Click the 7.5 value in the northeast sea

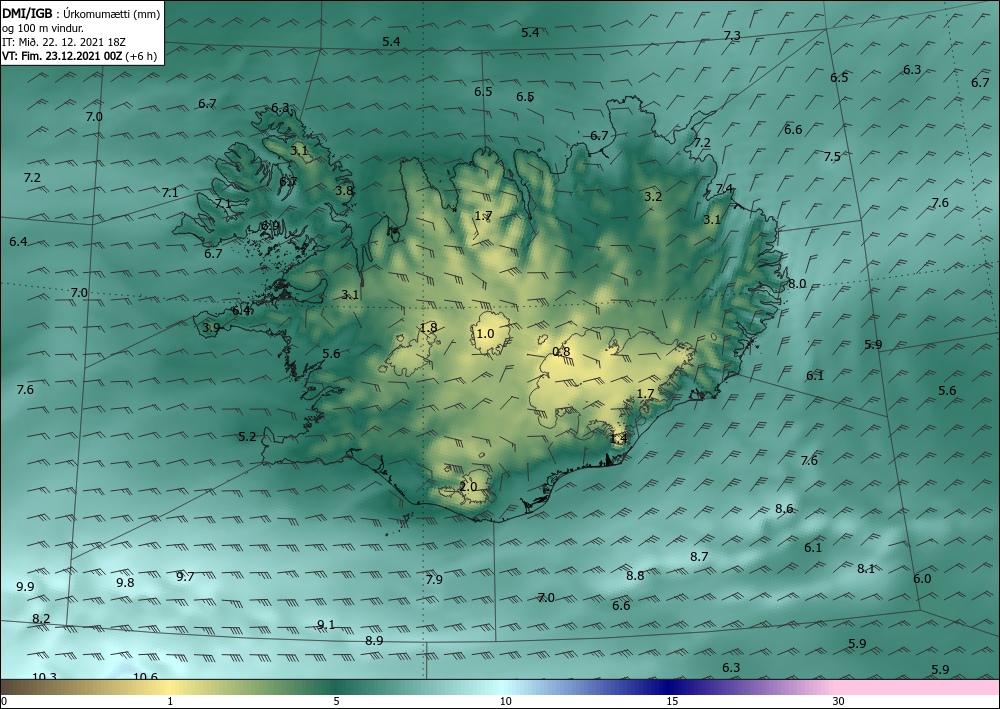[832, 157]
